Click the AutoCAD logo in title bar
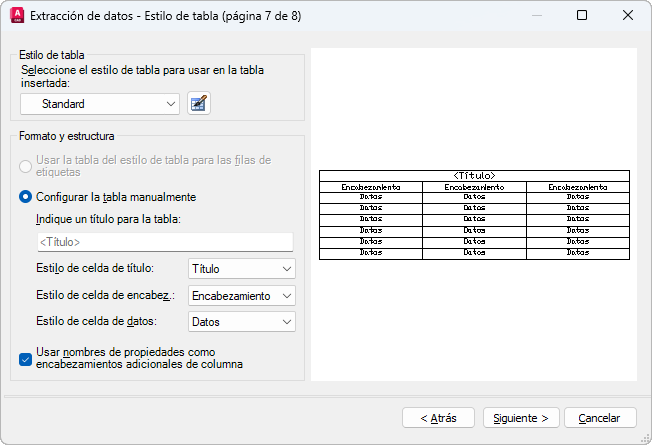 pos(17,16)
